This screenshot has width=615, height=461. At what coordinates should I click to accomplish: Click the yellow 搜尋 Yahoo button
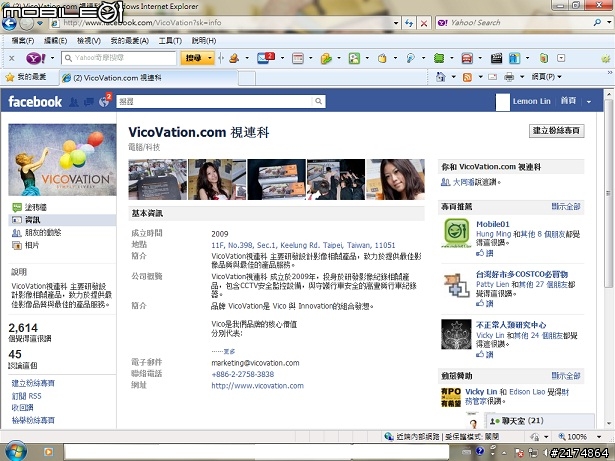[x=193, y=58]
